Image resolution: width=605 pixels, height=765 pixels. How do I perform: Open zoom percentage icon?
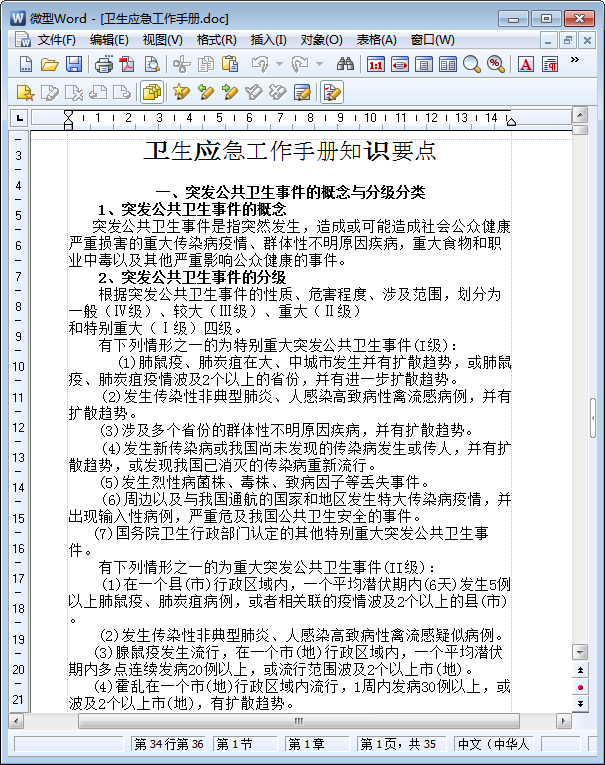point(496,64)
